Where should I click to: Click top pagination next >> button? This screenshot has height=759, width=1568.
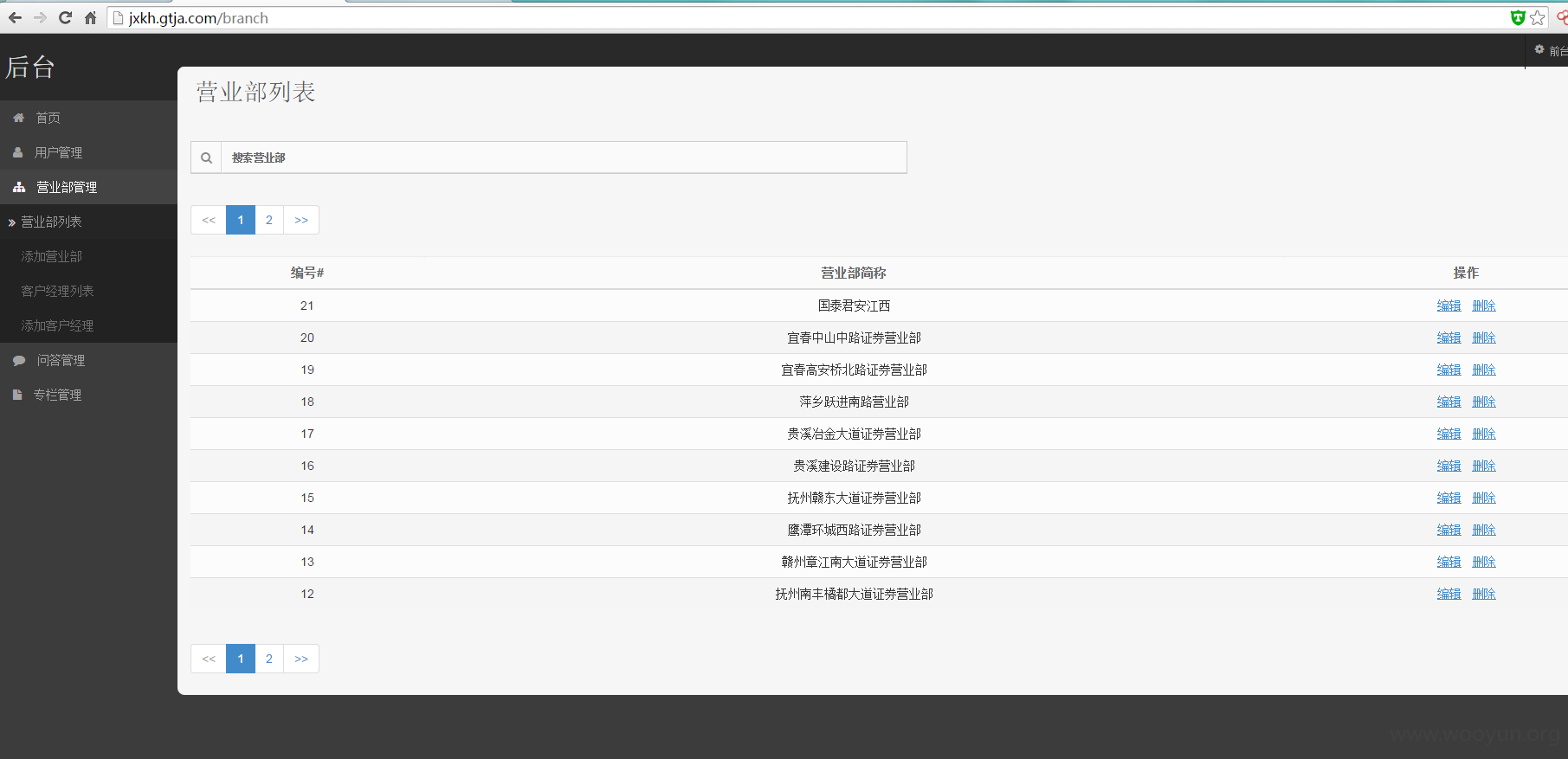[301, 220]
